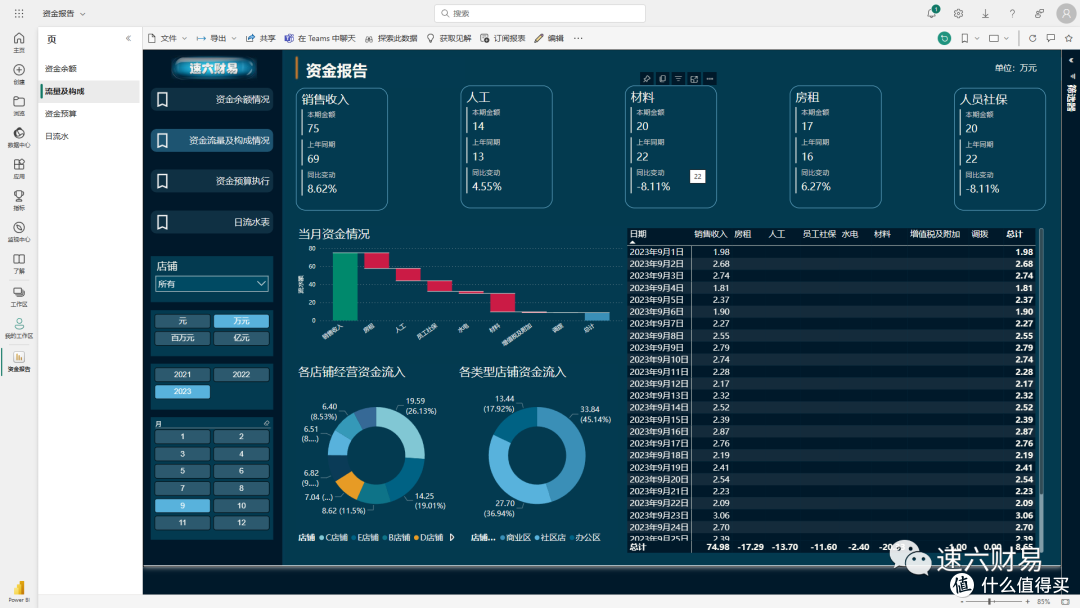Open the user profile avatar
The height and width of the screenshot is (608, 1080).
click(x=1066, y=13)
